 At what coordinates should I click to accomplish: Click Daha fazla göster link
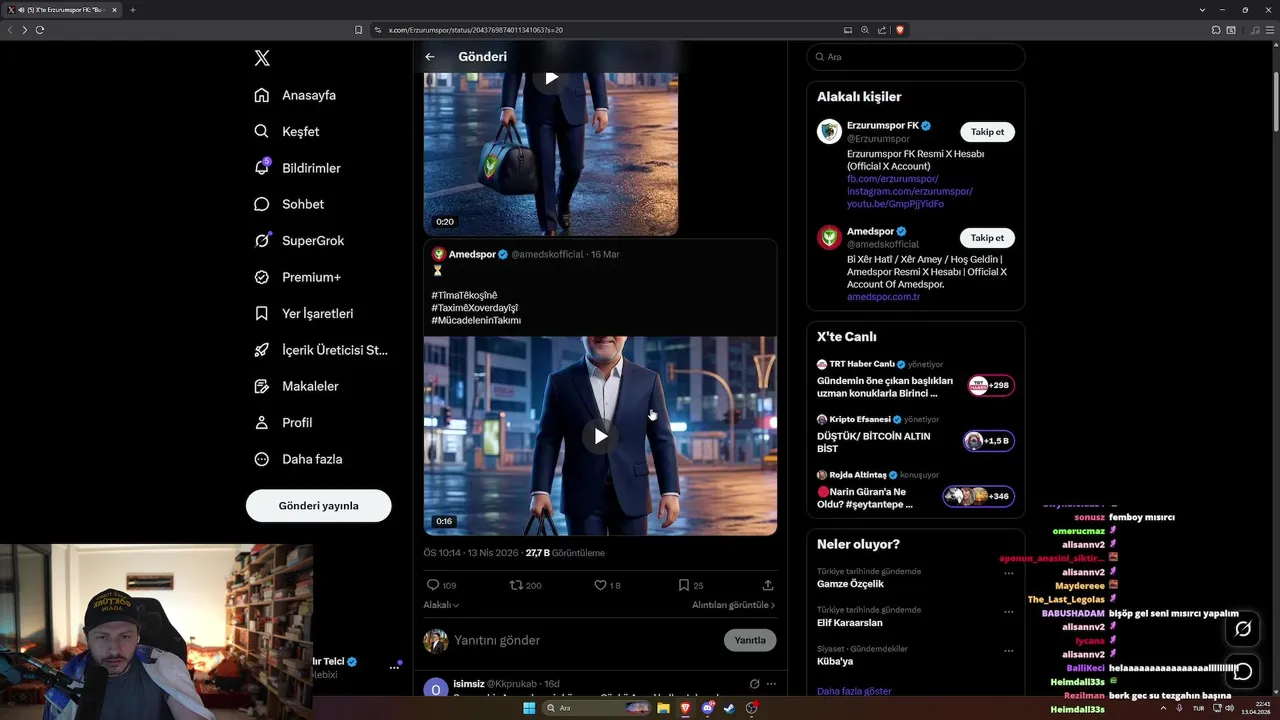click(x=854, y=691)
